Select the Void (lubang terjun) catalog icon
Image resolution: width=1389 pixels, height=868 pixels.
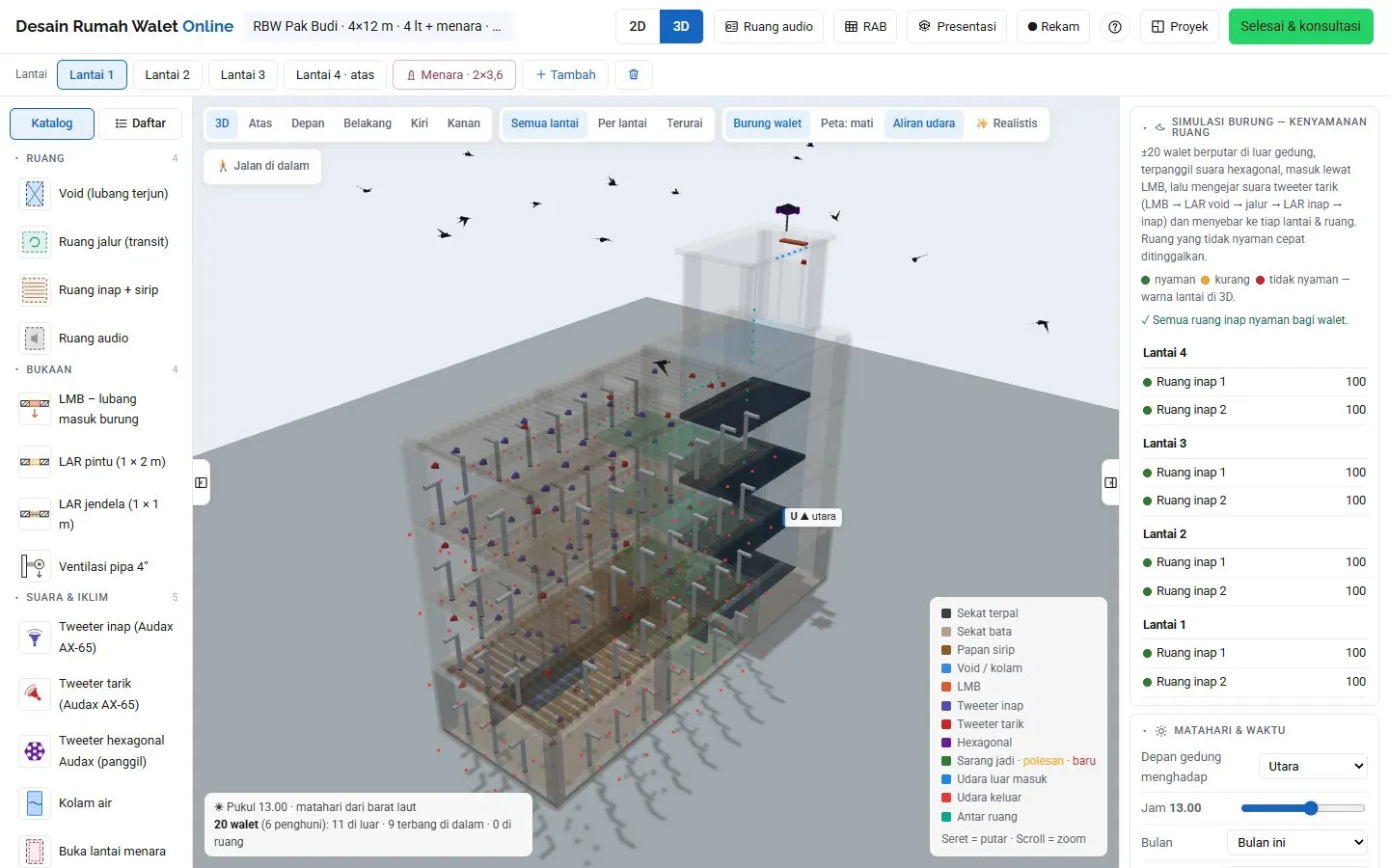[35, 194]
